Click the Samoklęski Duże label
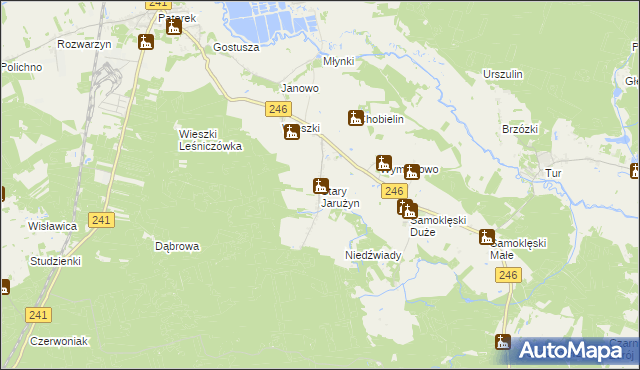 [x=438, y=226]
